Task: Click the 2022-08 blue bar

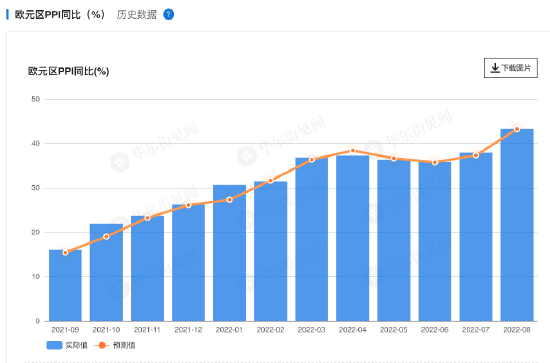Action: click(517, 225)
